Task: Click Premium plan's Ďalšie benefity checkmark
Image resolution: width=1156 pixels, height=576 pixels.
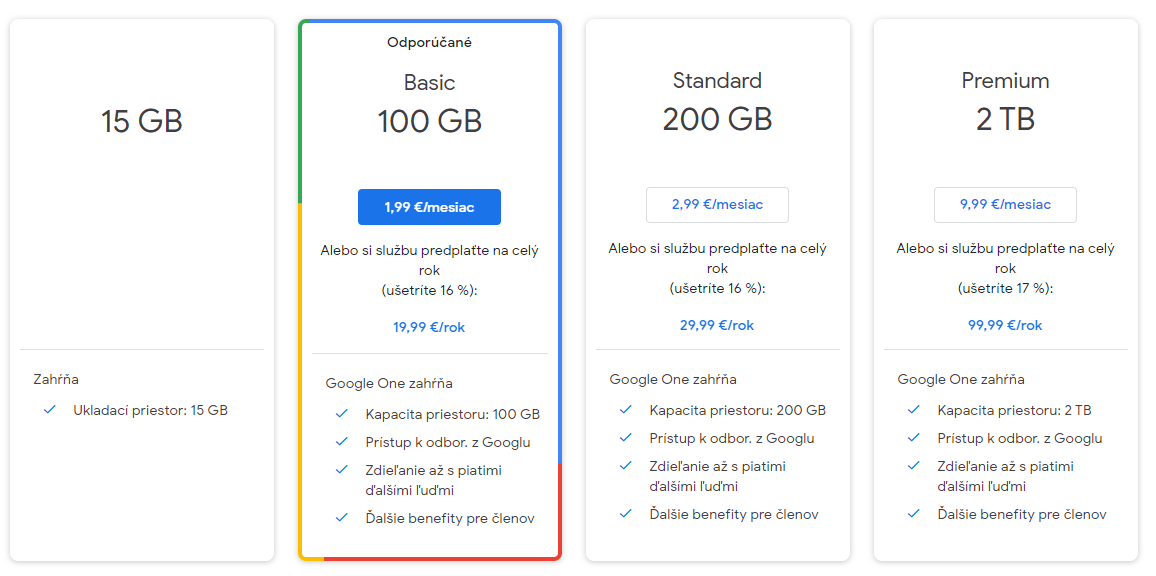Action: pyautogui.click(x=914, y=514)
